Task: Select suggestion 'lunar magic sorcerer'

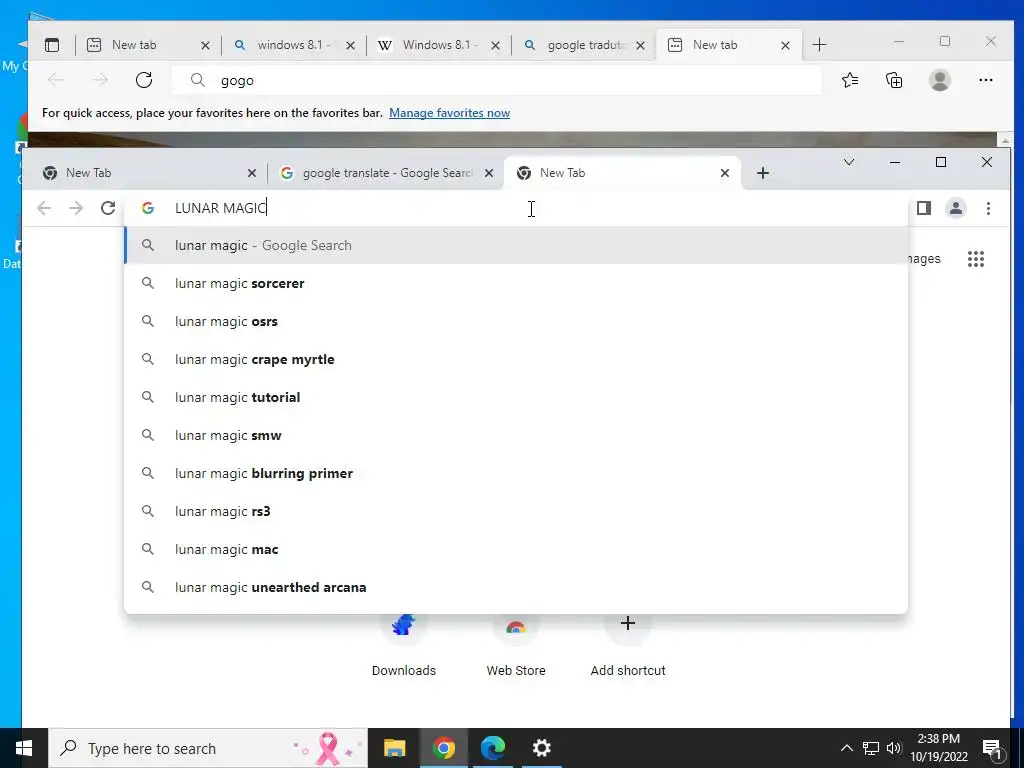Action: 516,283
